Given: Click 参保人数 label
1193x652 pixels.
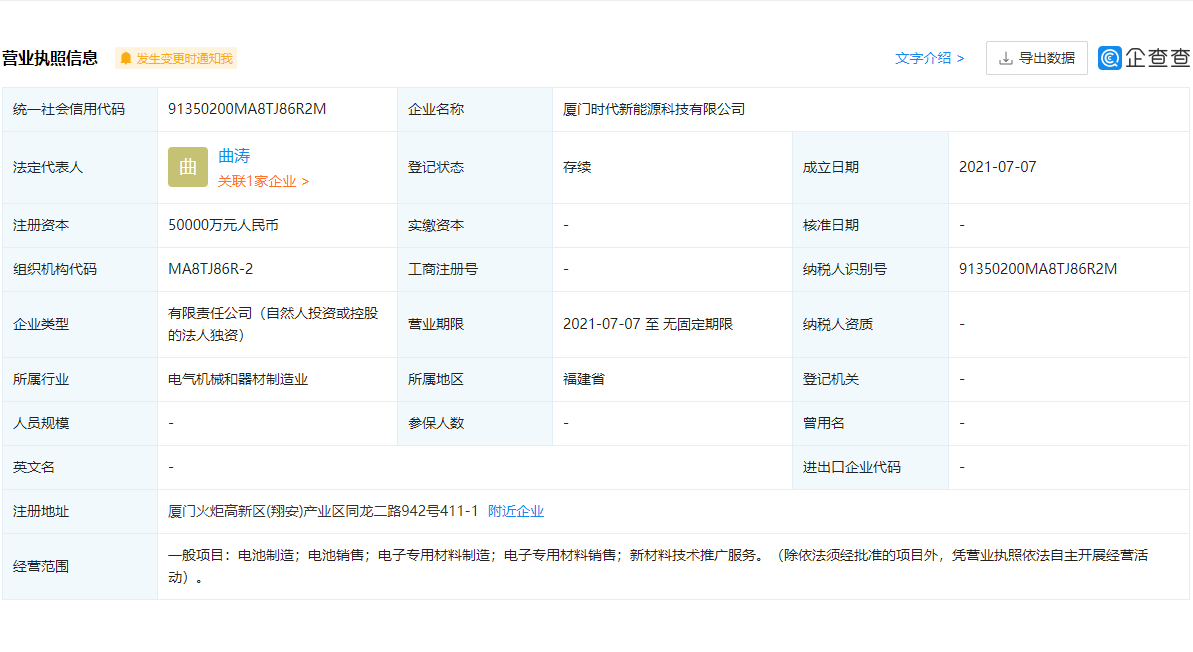Looking at the screenshot, I should [436, 423].
